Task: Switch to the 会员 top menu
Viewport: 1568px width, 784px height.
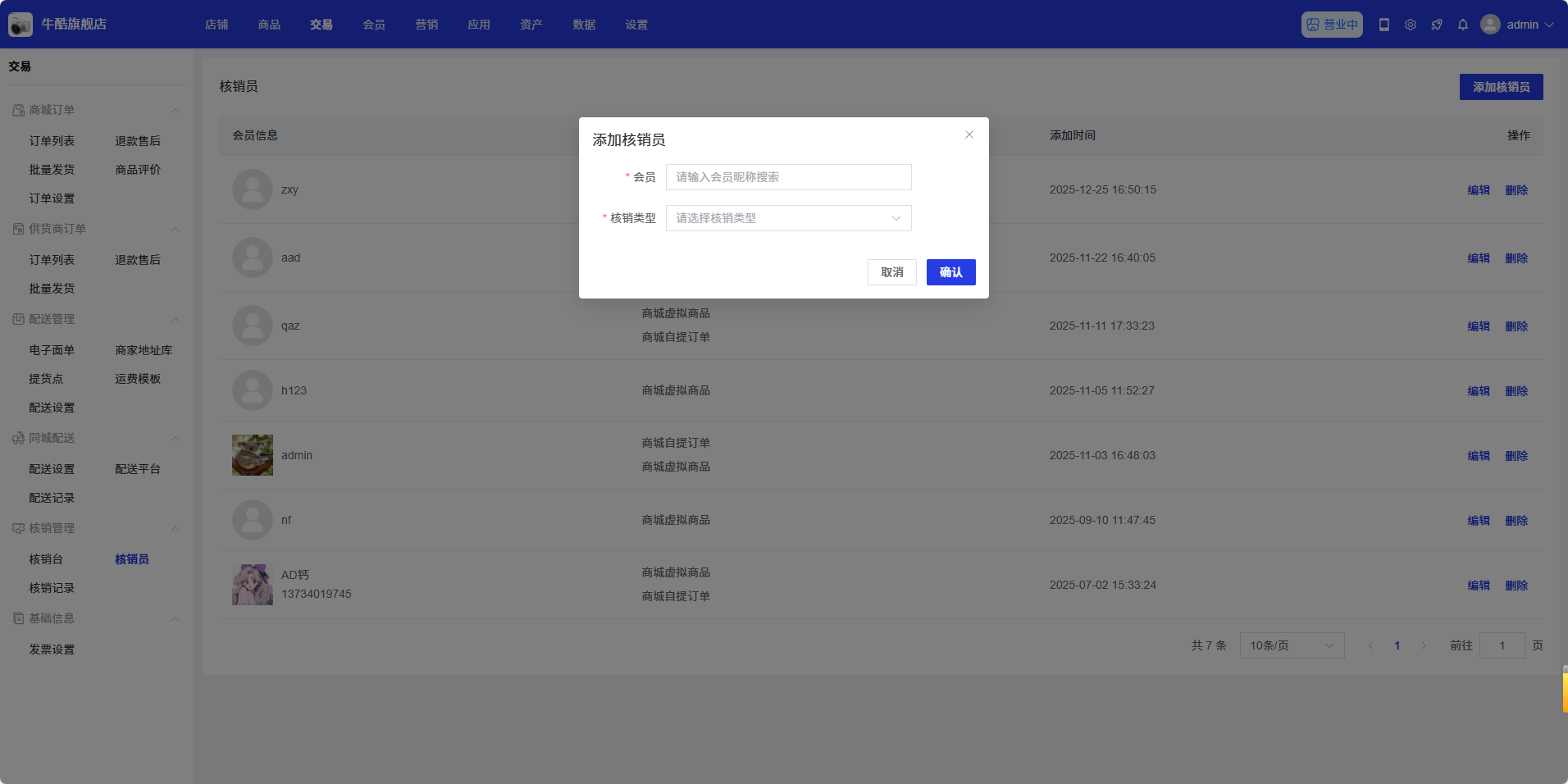Action: pyautogui.click(x=374, y=25)
